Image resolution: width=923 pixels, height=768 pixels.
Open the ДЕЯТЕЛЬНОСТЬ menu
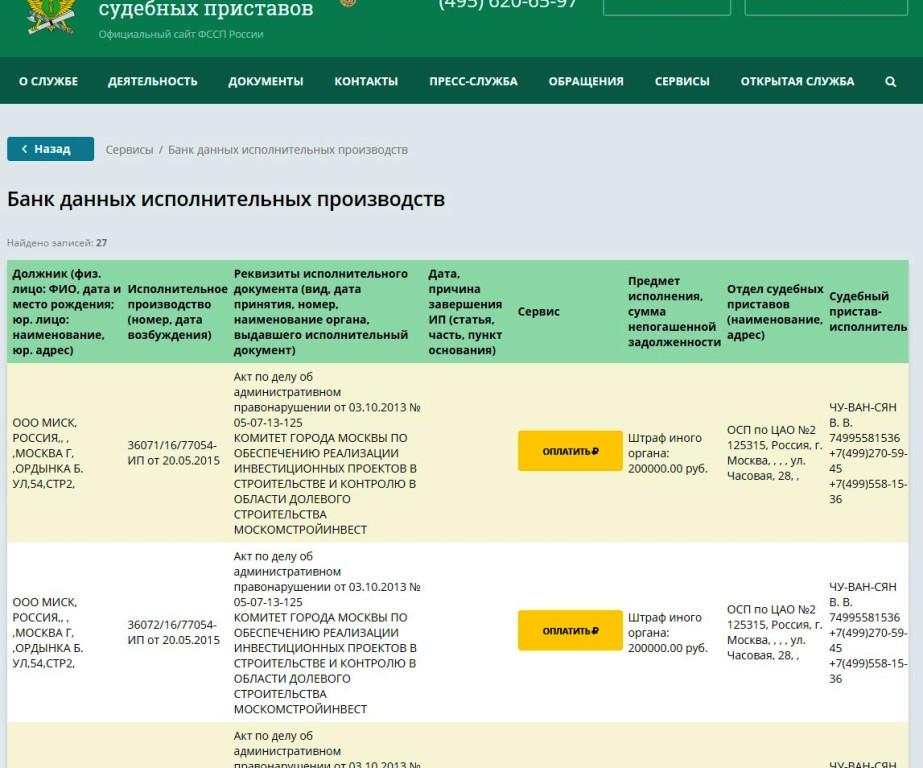(152, 82)
